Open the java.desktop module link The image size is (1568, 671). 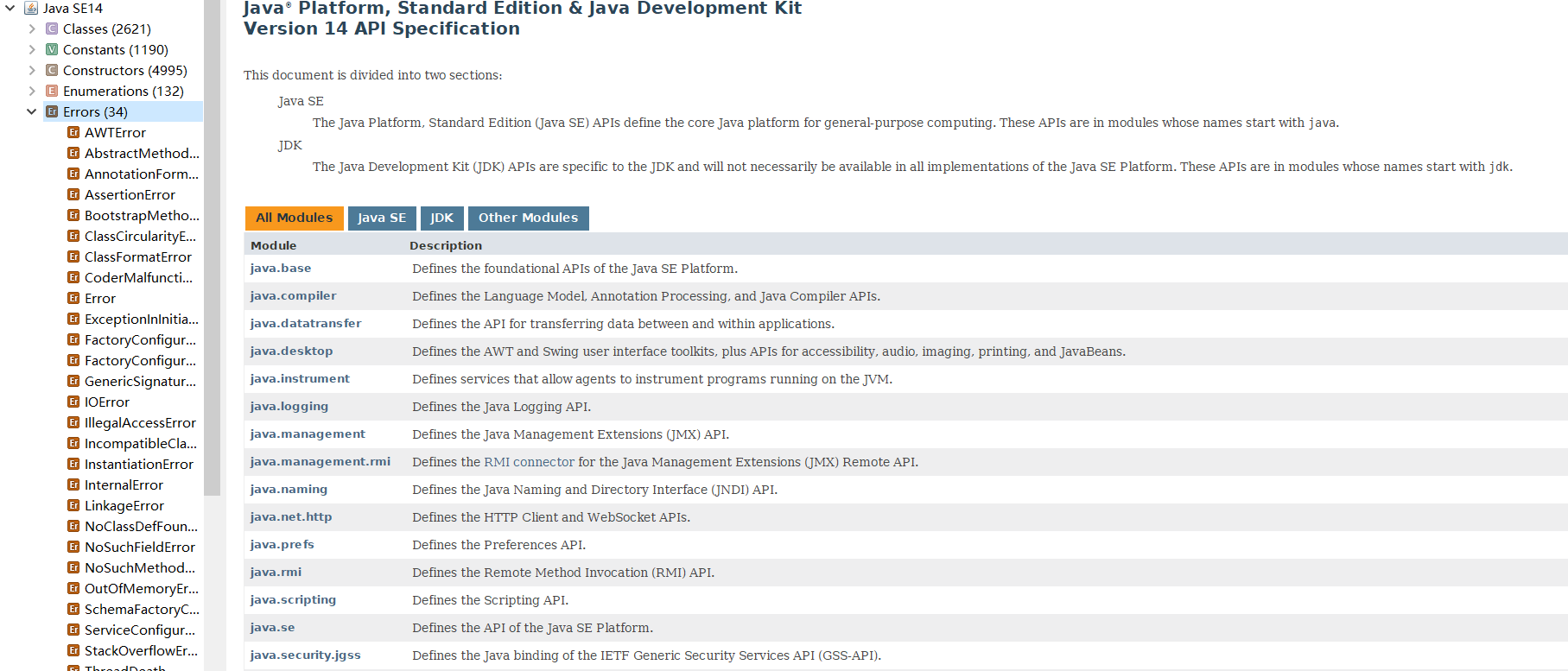tap(291, 351)
